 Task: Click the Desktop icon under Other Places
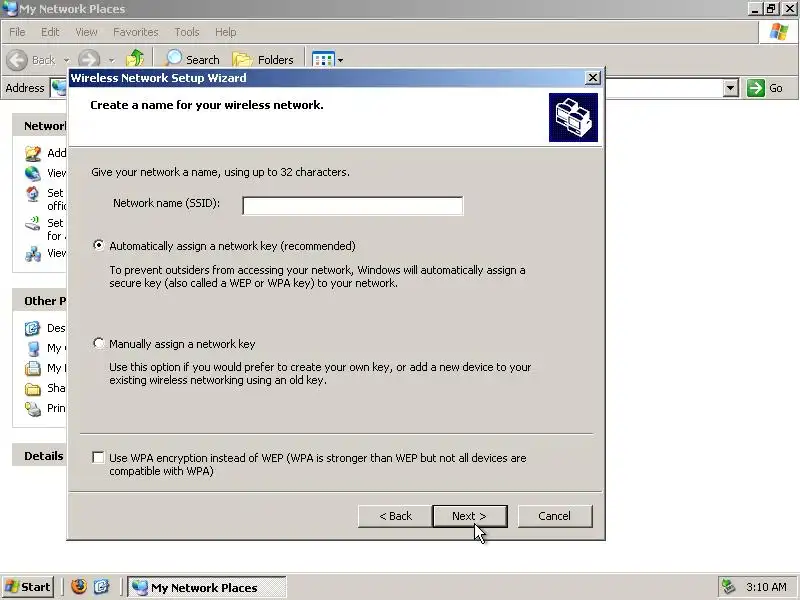pos(33,328)
